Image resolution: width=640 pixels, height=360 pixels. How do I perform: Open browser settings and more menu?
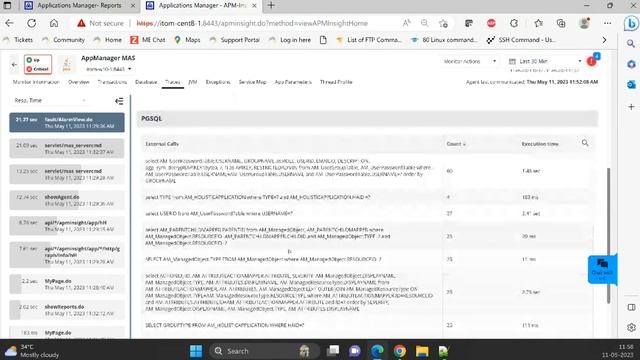point(607,23)
